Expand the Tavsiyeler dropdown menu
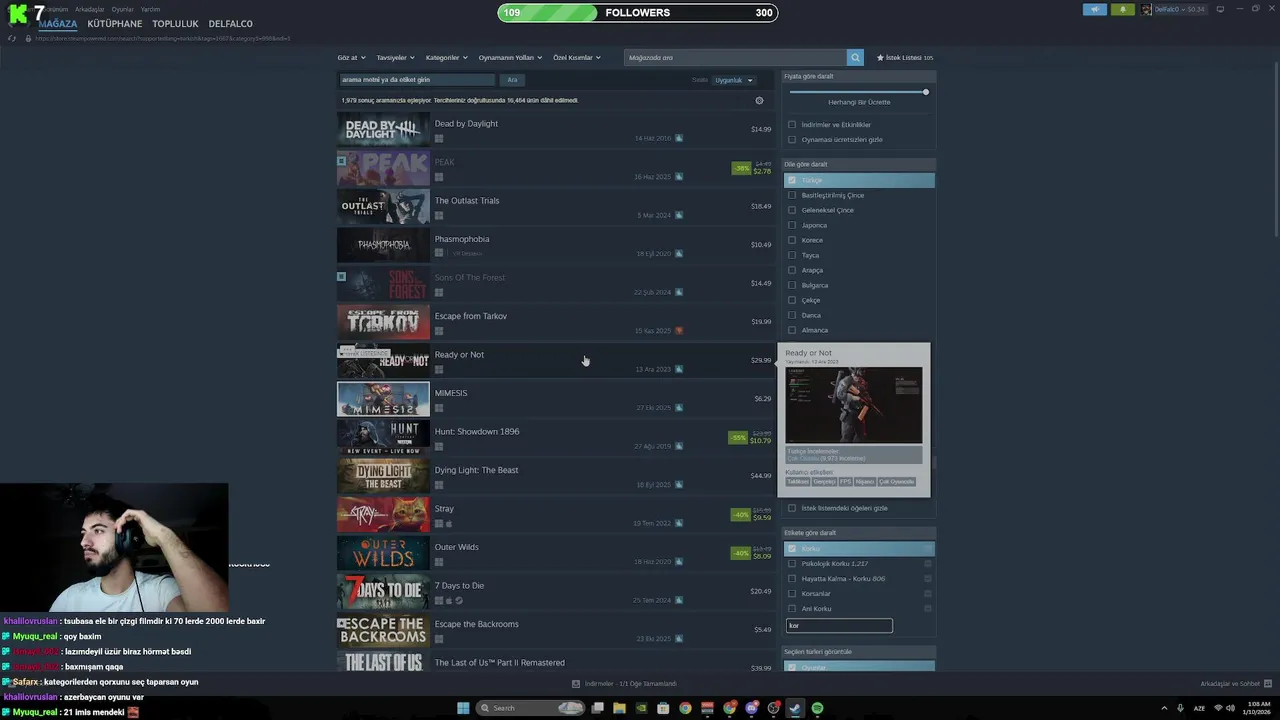 (395, 58)
